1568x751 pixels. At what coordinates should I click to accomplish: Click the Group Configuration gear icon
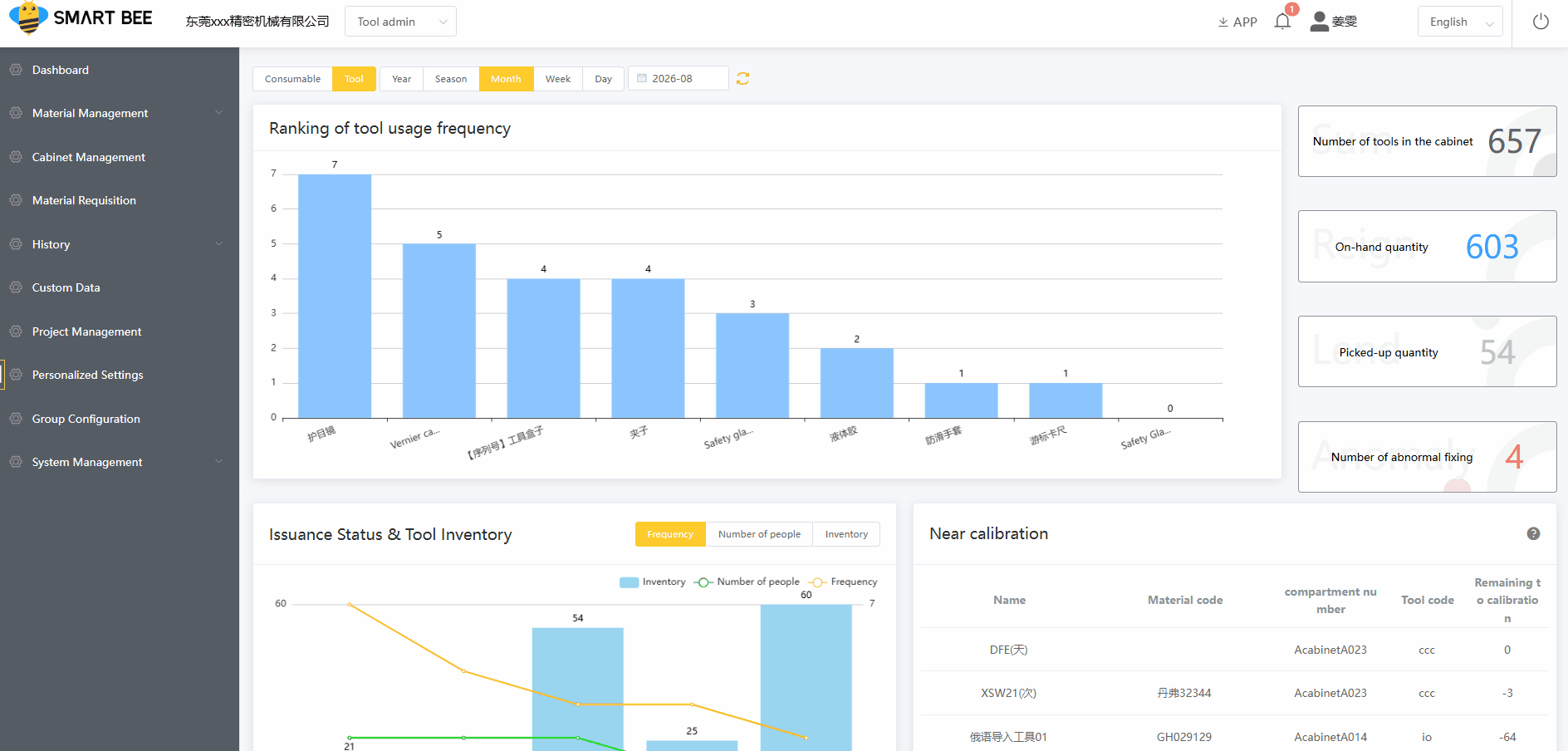[x=16, y=419]
